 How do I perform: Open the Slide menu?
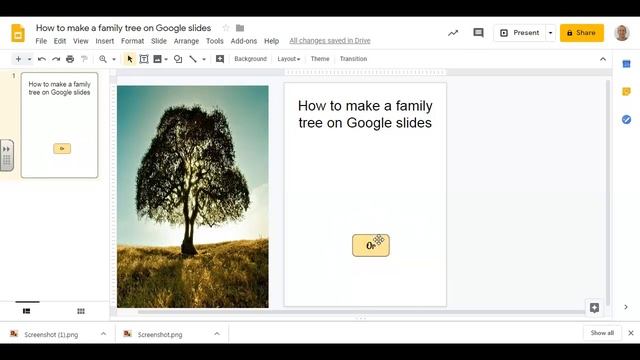159,41
